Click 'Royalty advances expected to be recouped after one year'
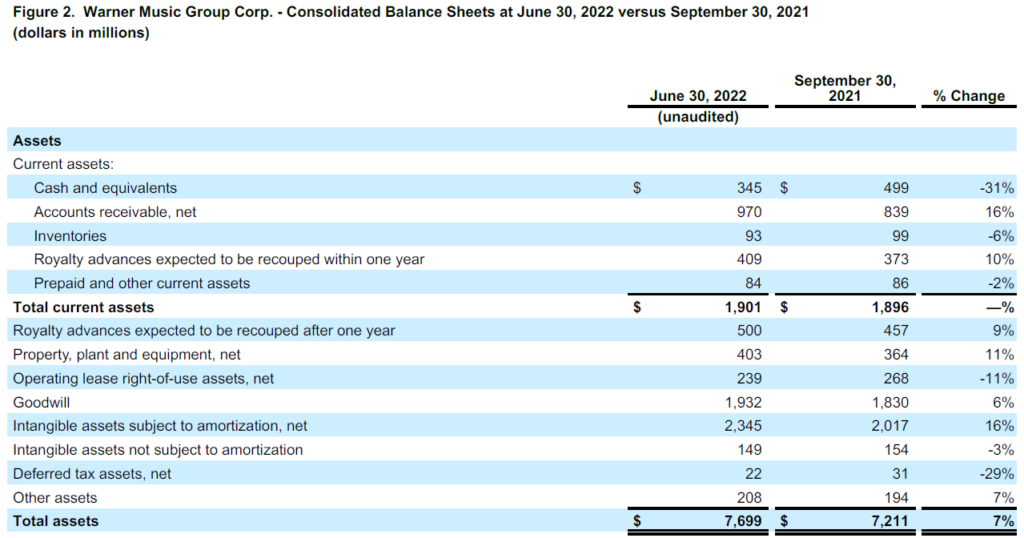 coord(204,330)
